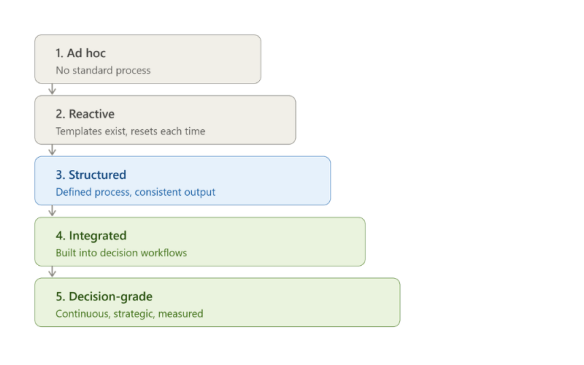Click 'Built into decision workflows' text
Viewport: 584px width, 365px height.
121,253
